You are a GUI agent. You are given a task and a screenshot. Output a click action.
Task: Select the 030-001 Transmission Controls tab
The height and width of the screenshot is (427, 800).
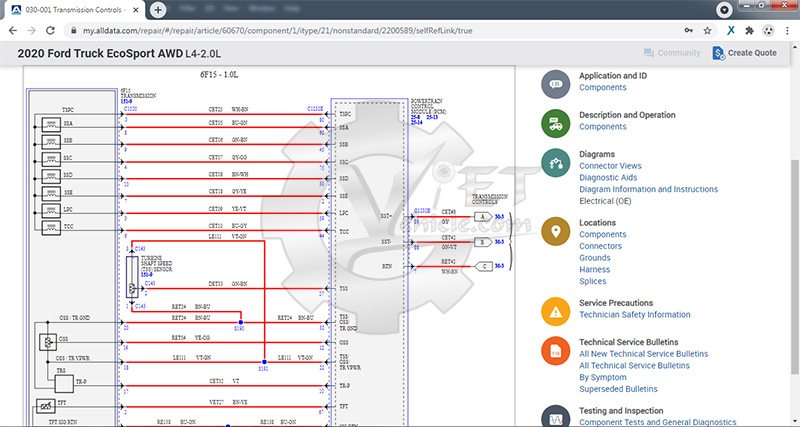(x=74, y=10)
